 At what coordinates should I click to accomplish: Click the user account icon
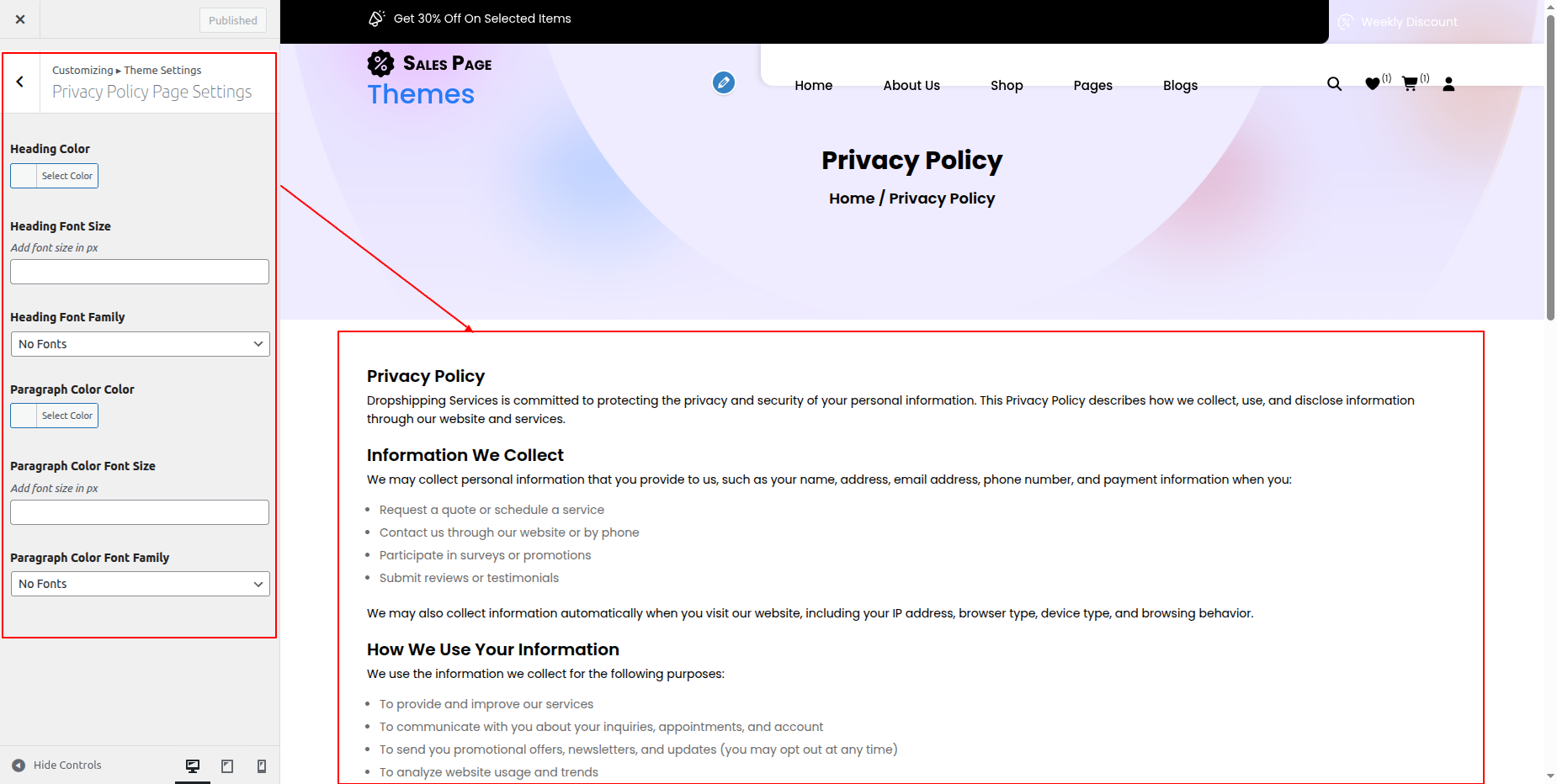pos(1448,84)
